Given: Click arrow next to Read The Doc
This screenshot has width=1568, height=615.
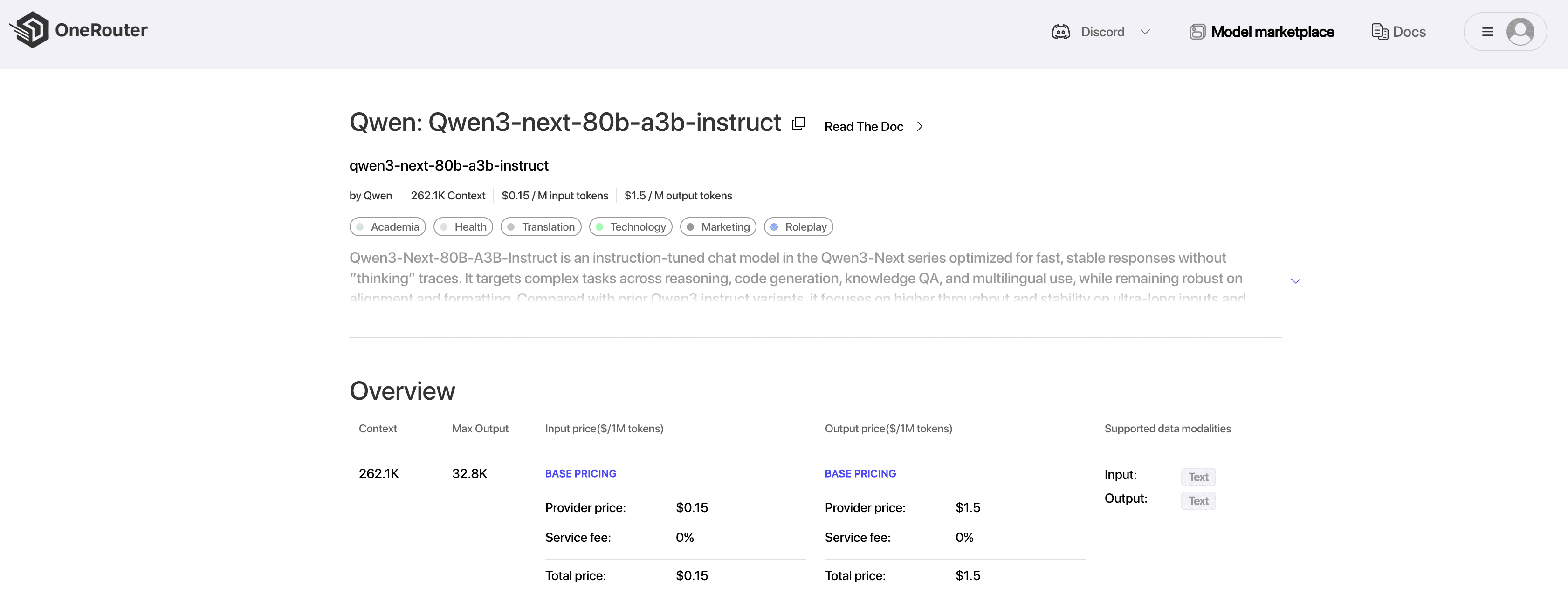Looking at the screenshot, I should pos(920,127).
